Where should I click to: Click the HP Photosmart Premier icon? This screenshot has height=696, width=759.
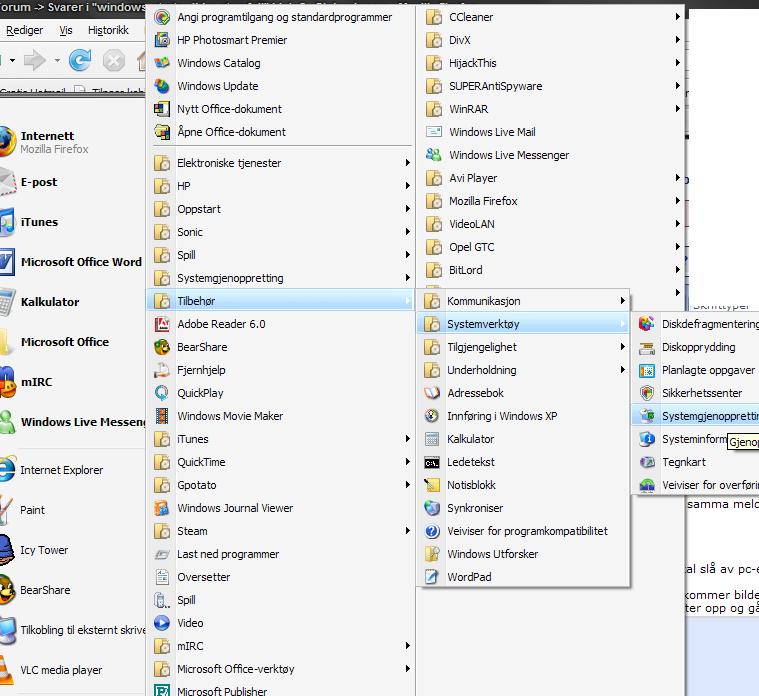pyautogui.click(x=162, y=40)
